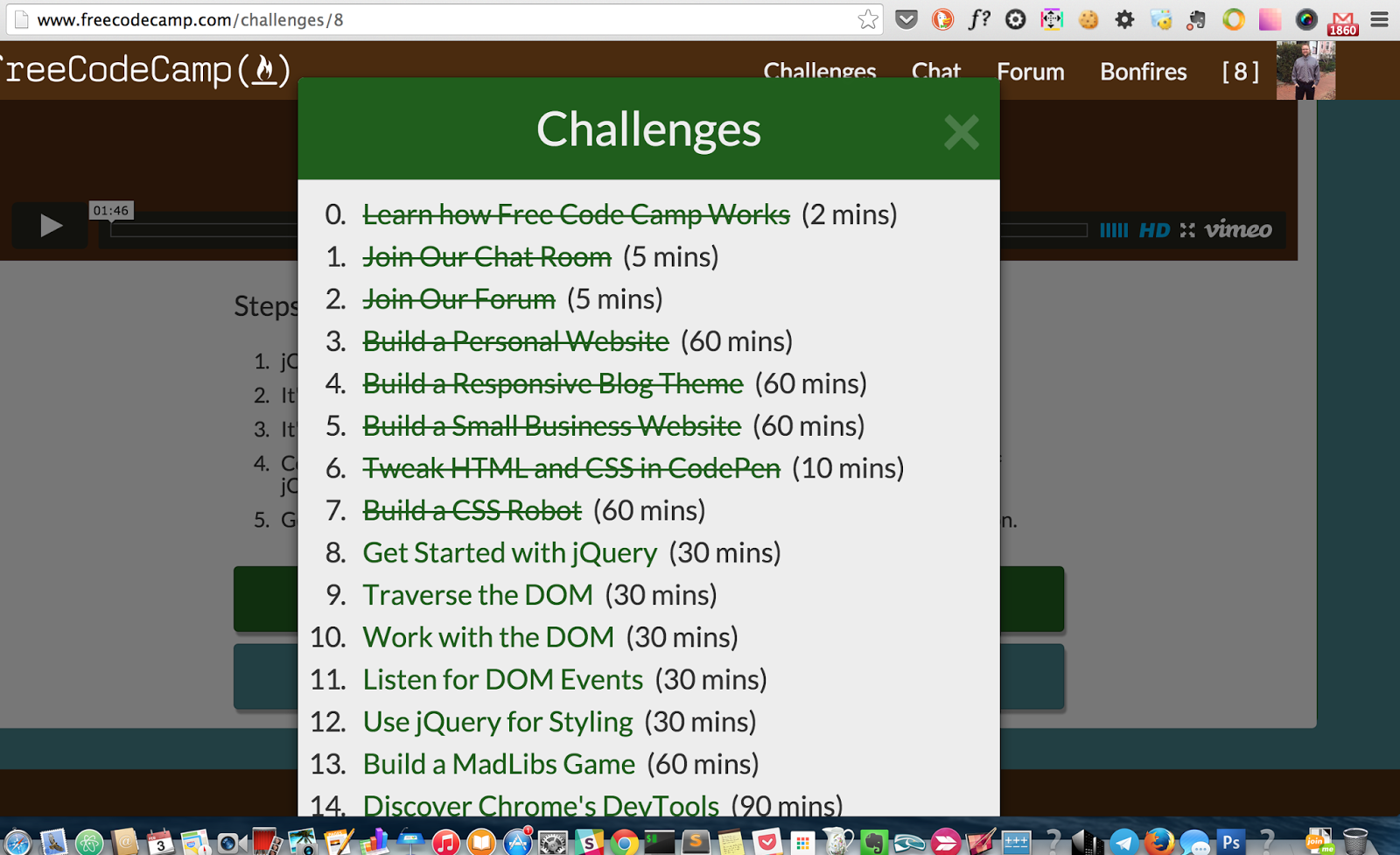Open Build a Responsive Blog Theme challenge
Image resolution: width=1400 pixels, height=855 pixels.
(x=553, y=383)
